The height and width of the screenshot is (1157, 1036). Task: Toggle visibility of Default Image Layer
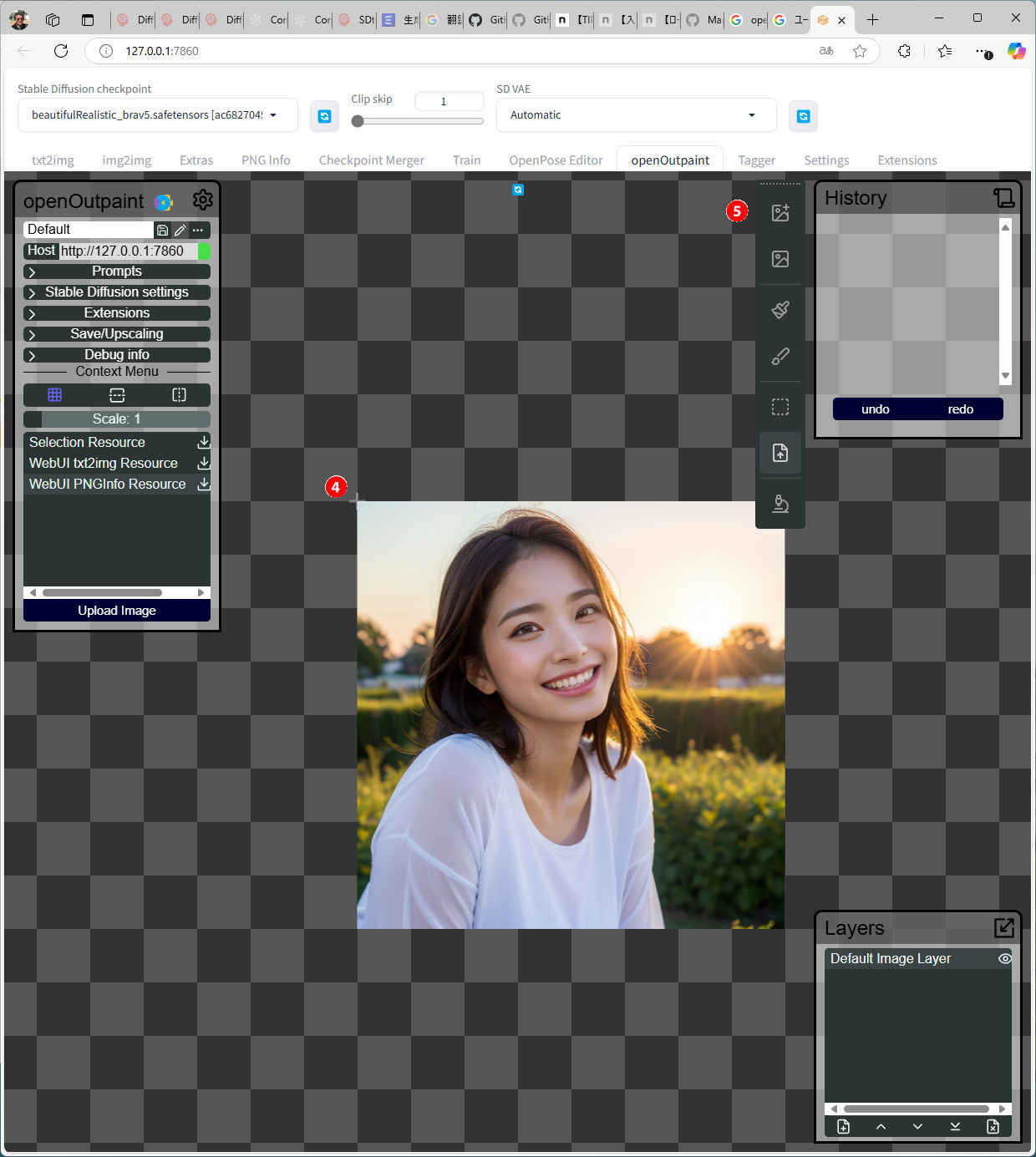1004,958
